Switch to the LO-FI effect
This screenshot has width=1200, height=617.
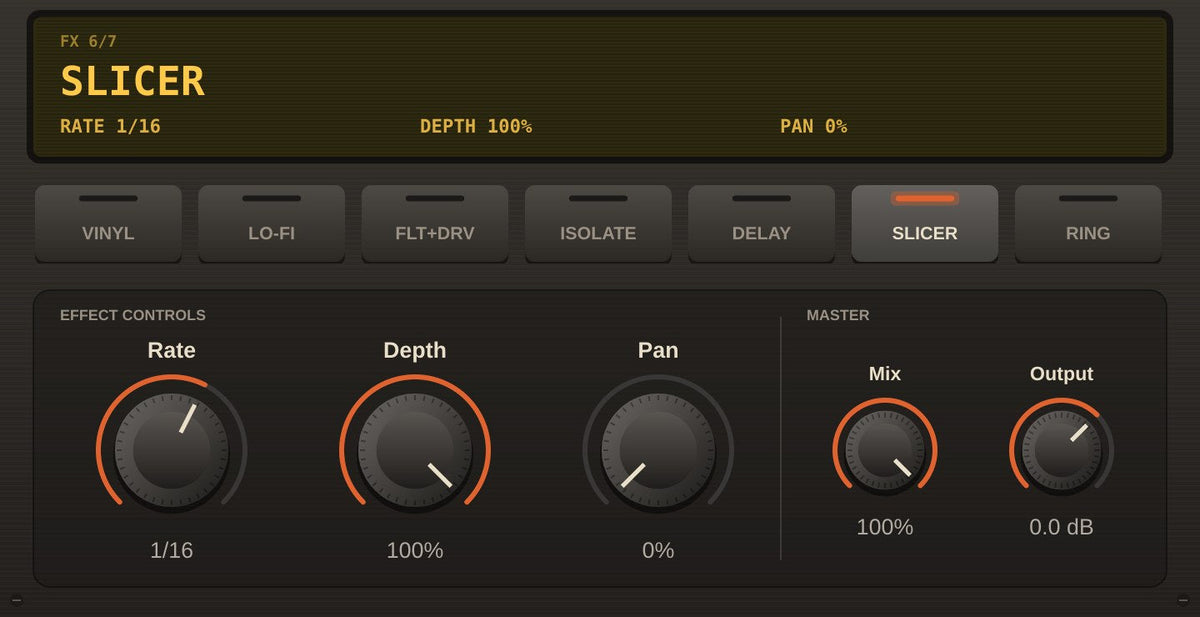pyautogui.click(x=271, y=223)
